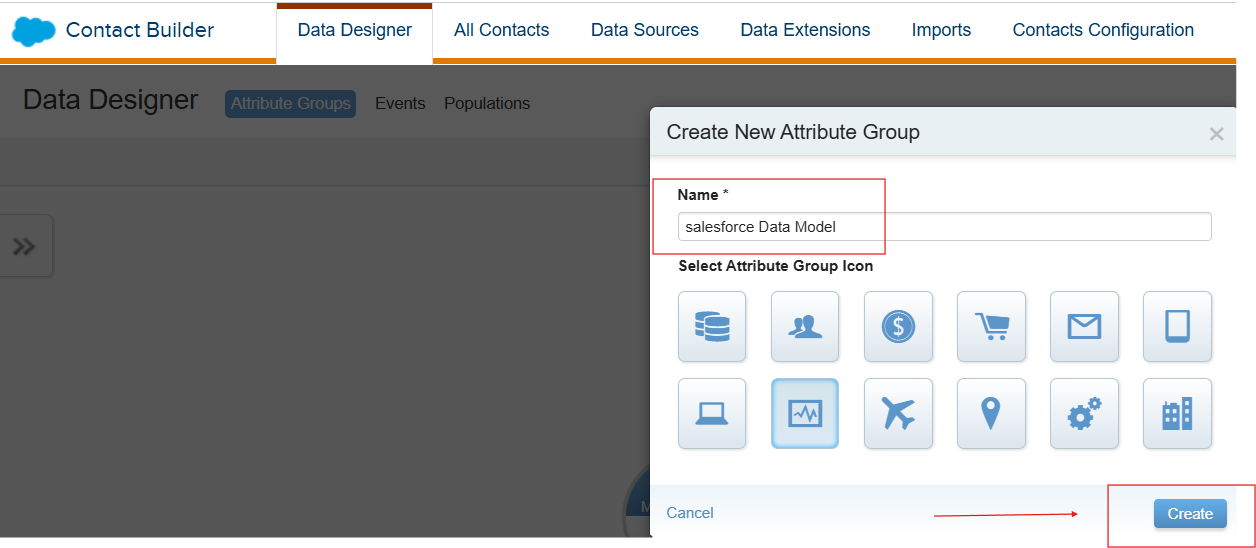Click the attribute group Name field

click(x=944, y=227)
